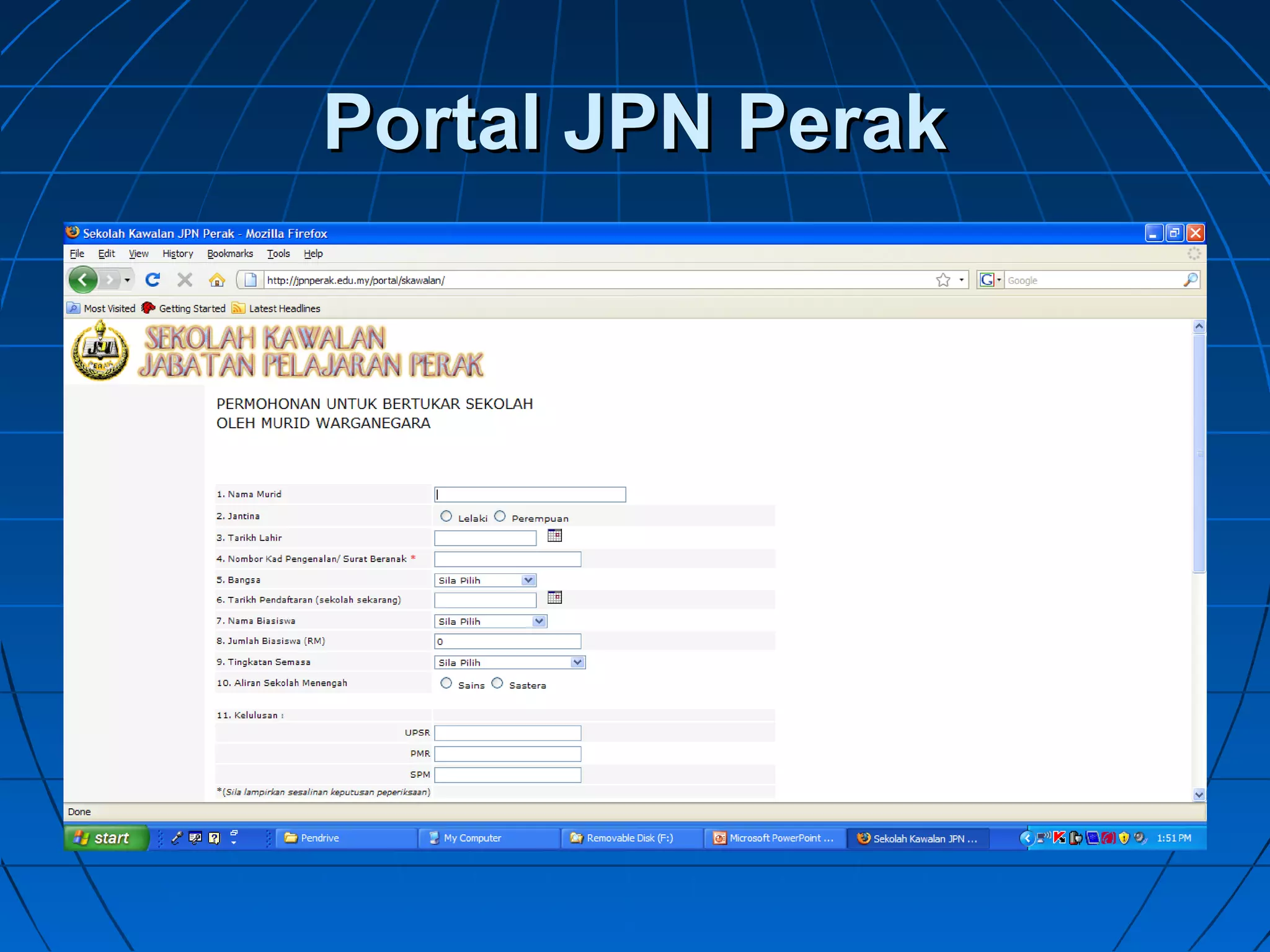Screen dimensions: 1270x952
Task: Click the Nombor Kad Pengenalan field
Action: click(x=508, y=559)
